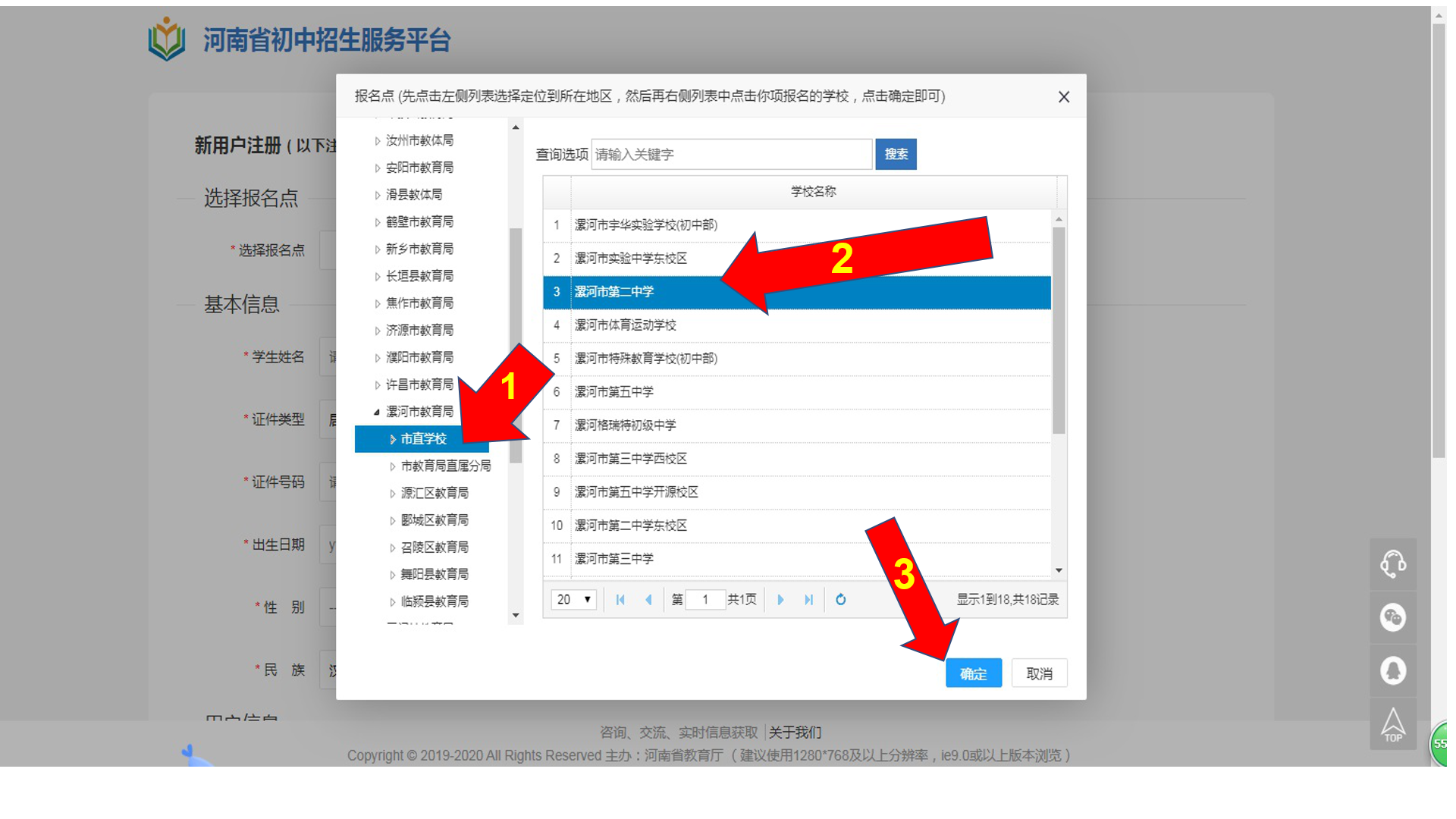Open the customer service headset icon
Viewport: 1456px width, 819px height.
pos(1392,564)
